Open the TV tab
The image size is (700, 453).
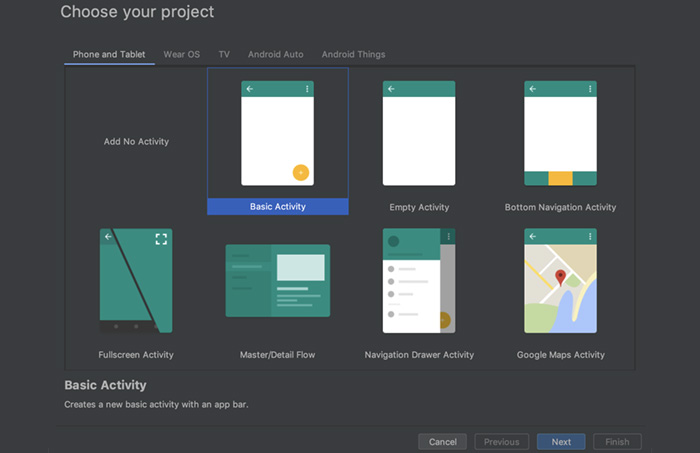click(224, 54)
